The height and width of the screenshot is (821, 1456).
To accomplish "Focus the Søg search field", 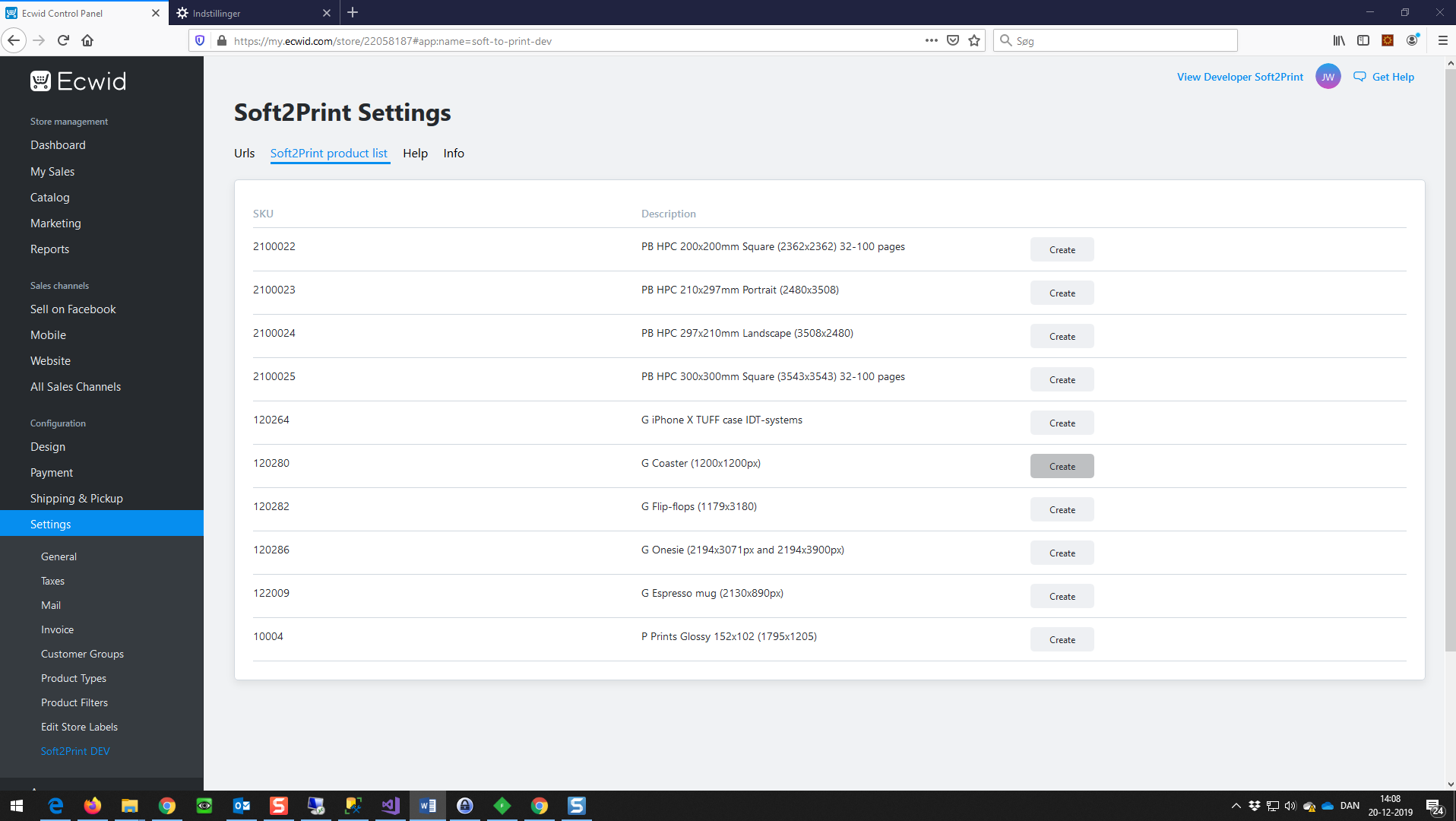I will click(1116, 40).
